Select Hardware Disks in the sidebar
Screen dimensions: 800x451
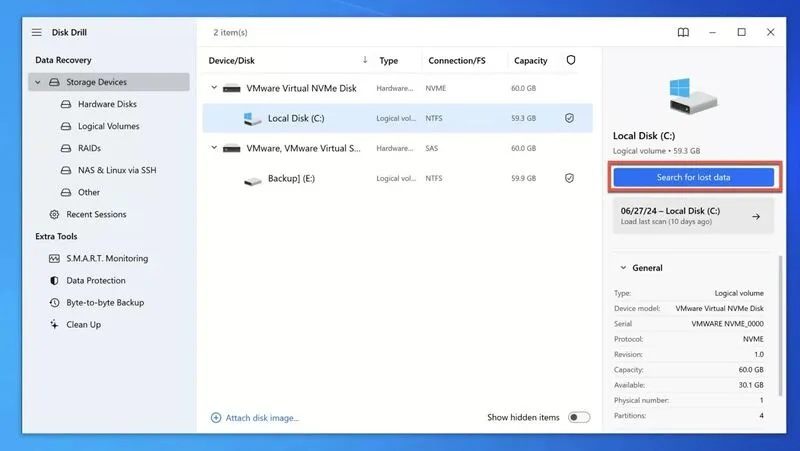click(x=107, y=104)
